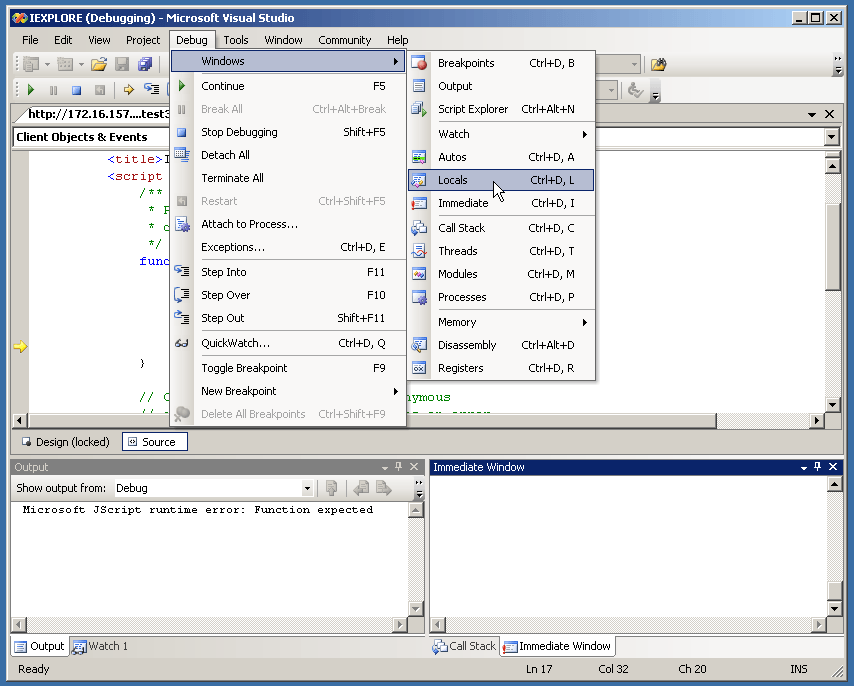Choose Stop Debugging from Debug menu
854x686 pixels.
coord(288,132)
